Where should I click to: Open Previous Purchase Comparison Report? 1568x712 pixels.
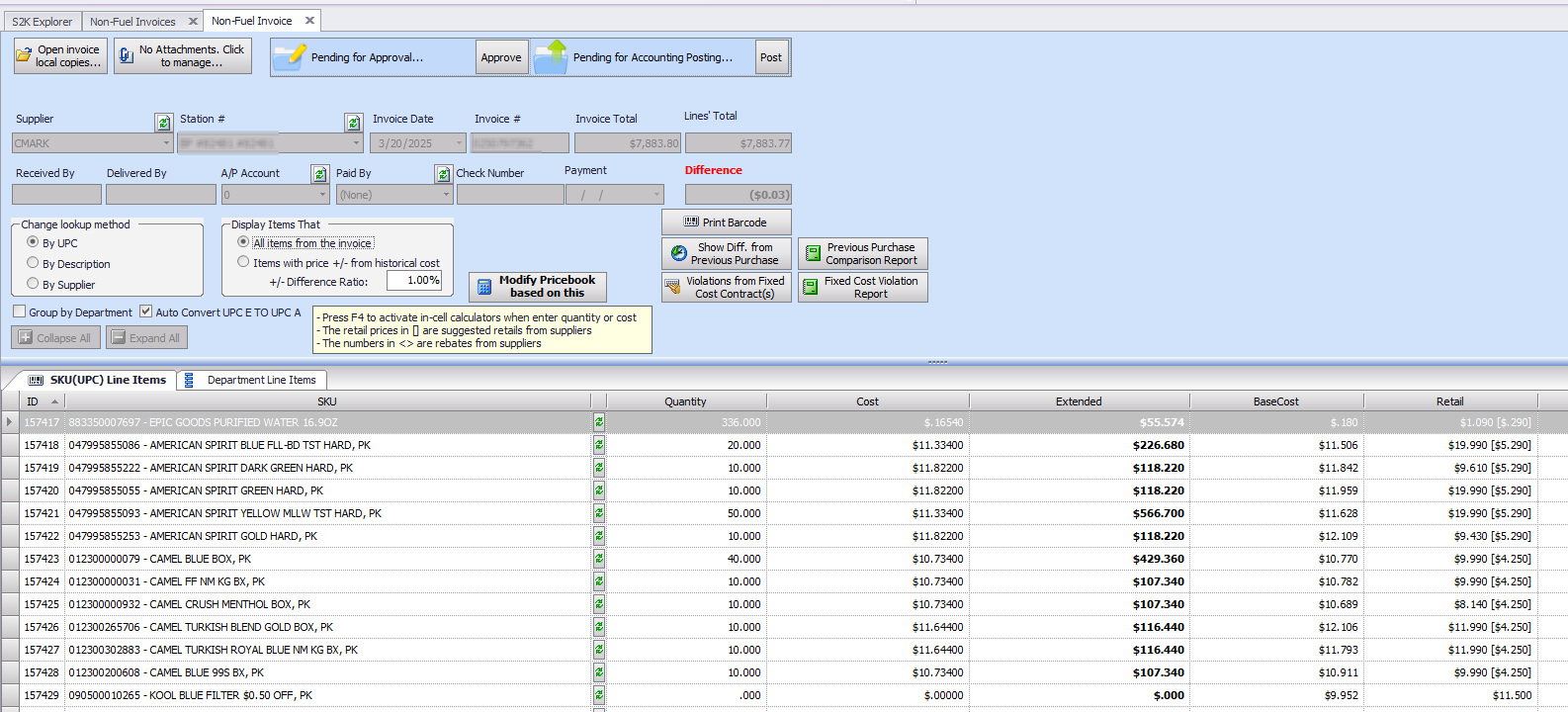coord(863,254)
